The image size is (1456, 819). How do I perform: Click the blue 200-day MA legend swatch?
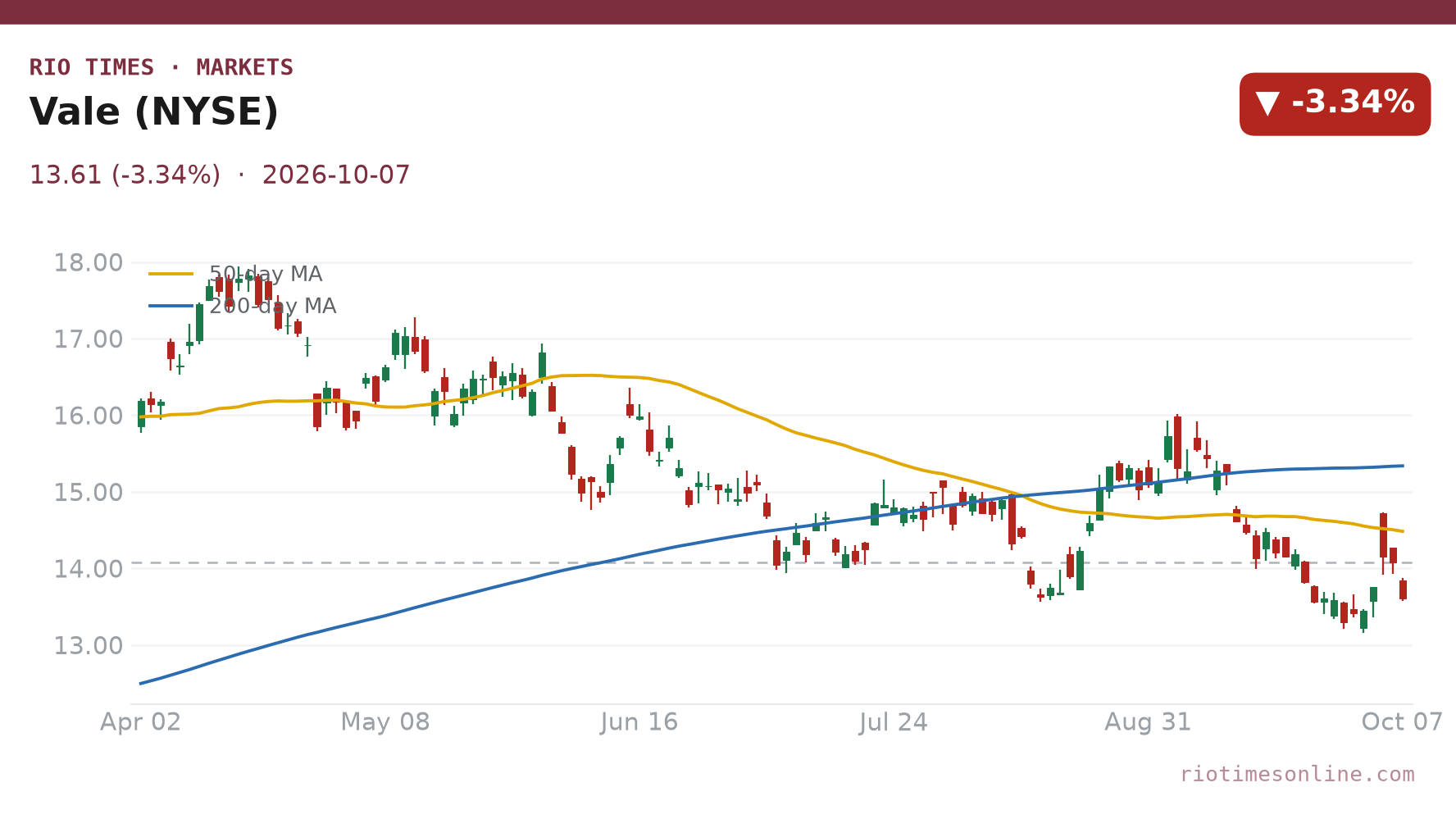(171, 306)
